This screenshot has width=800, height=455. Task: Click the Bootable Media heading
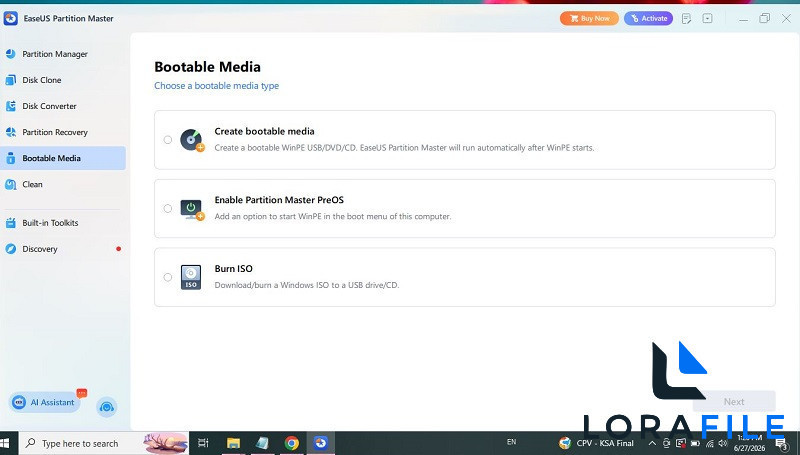coord(207,67)
